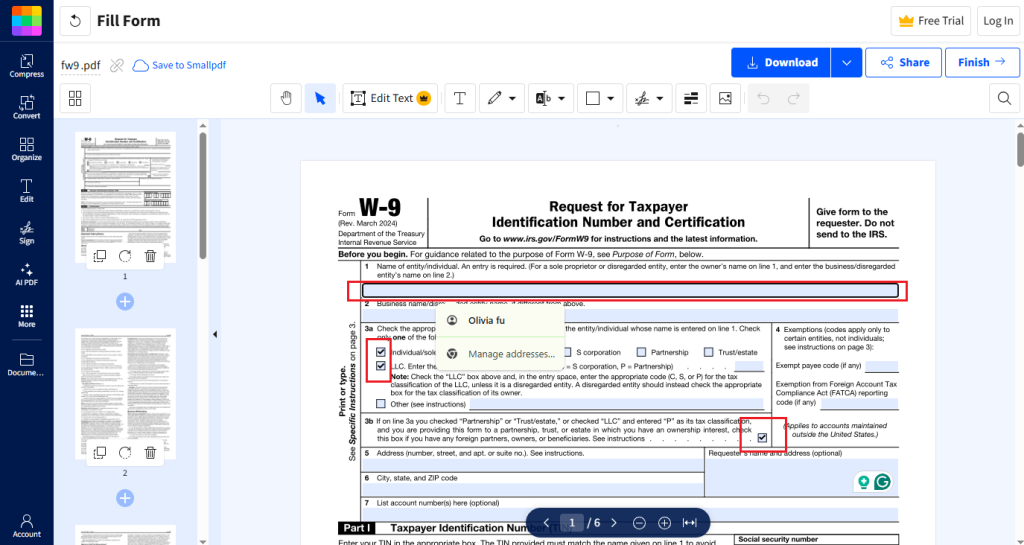This screenshot has width=1024, height=545.
Task: Zoom in with the plus button
Action: [x=664, y=523]
